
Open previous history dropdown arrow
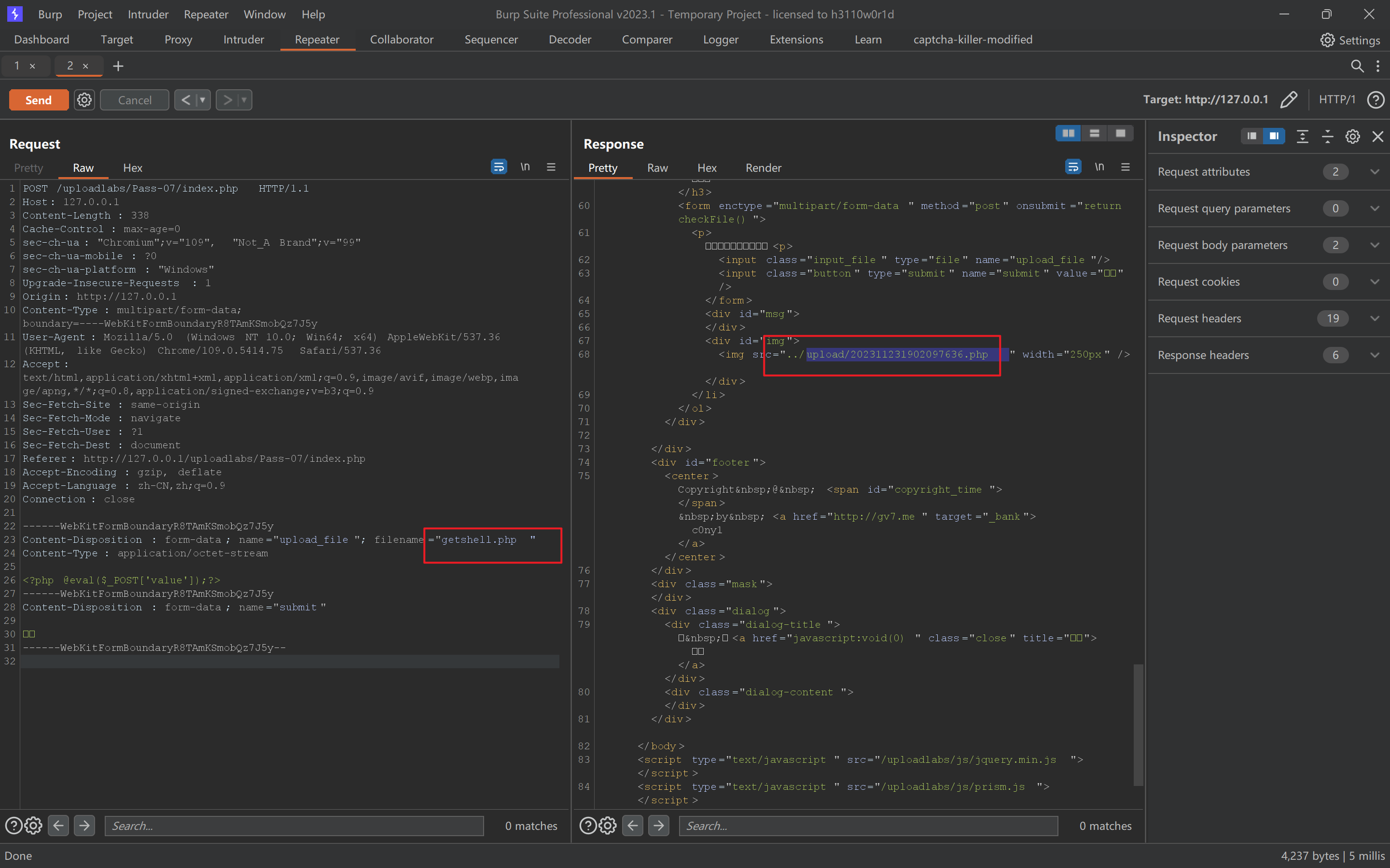click(x=203, y=100)
